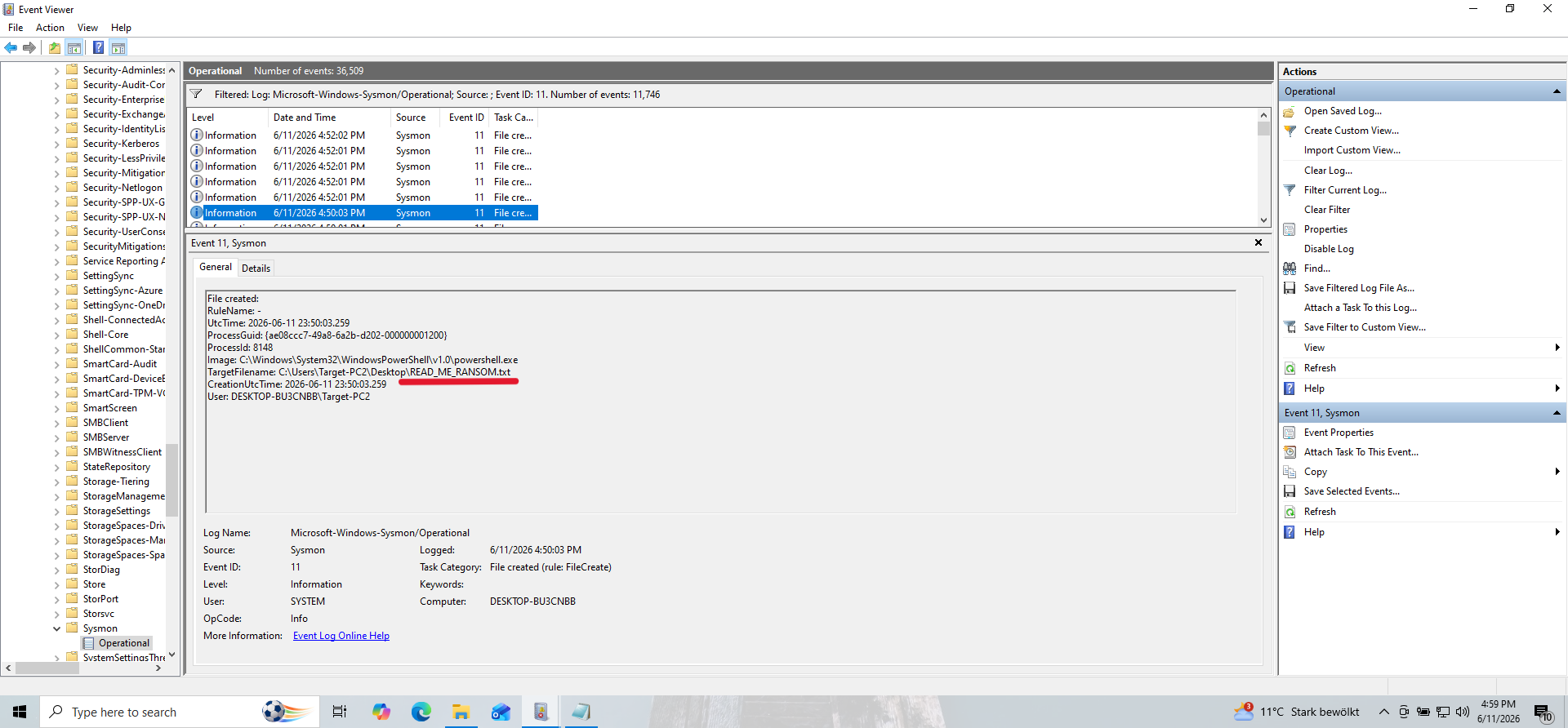The image size is (1568, 728).
Task: Select event logged at 6/11/2026 4:52:02 PM
Action: (x=363, y=135)
